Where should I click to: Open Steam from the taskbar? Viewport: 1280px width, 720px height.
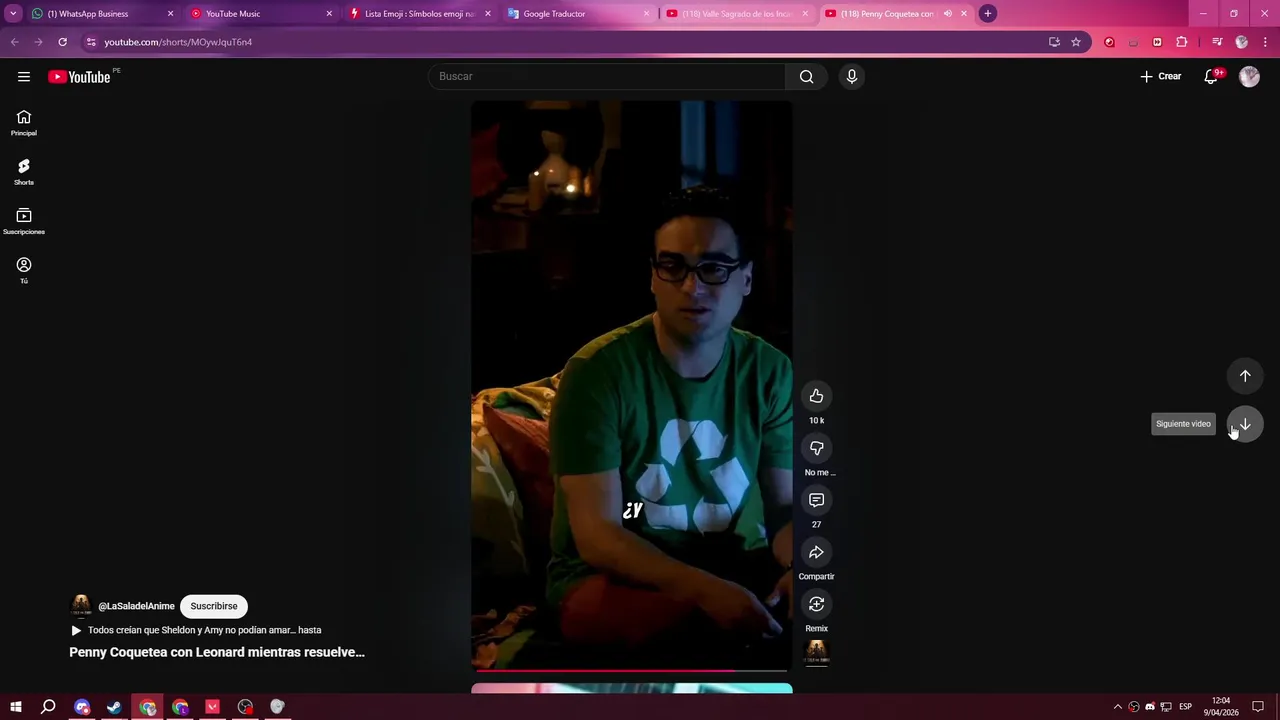coord(114,707)
